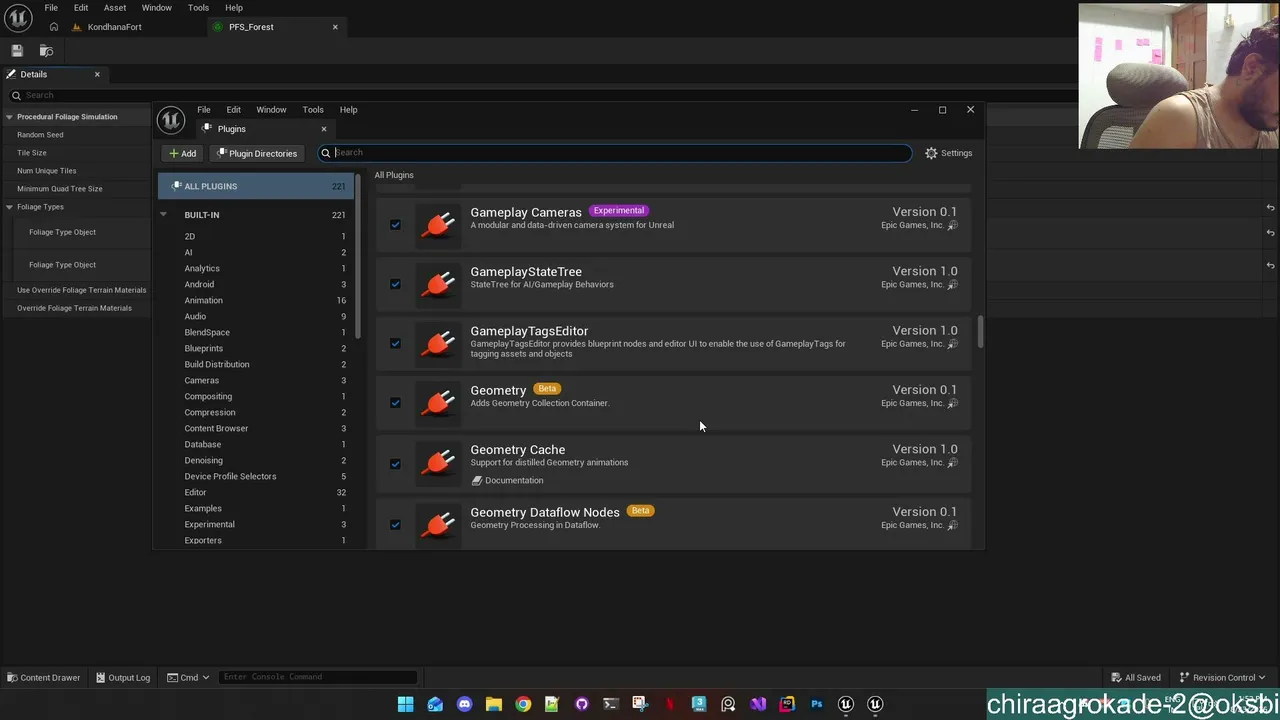Open the File menu in the main editor
1280x720 pixels.
pos(51,8)
